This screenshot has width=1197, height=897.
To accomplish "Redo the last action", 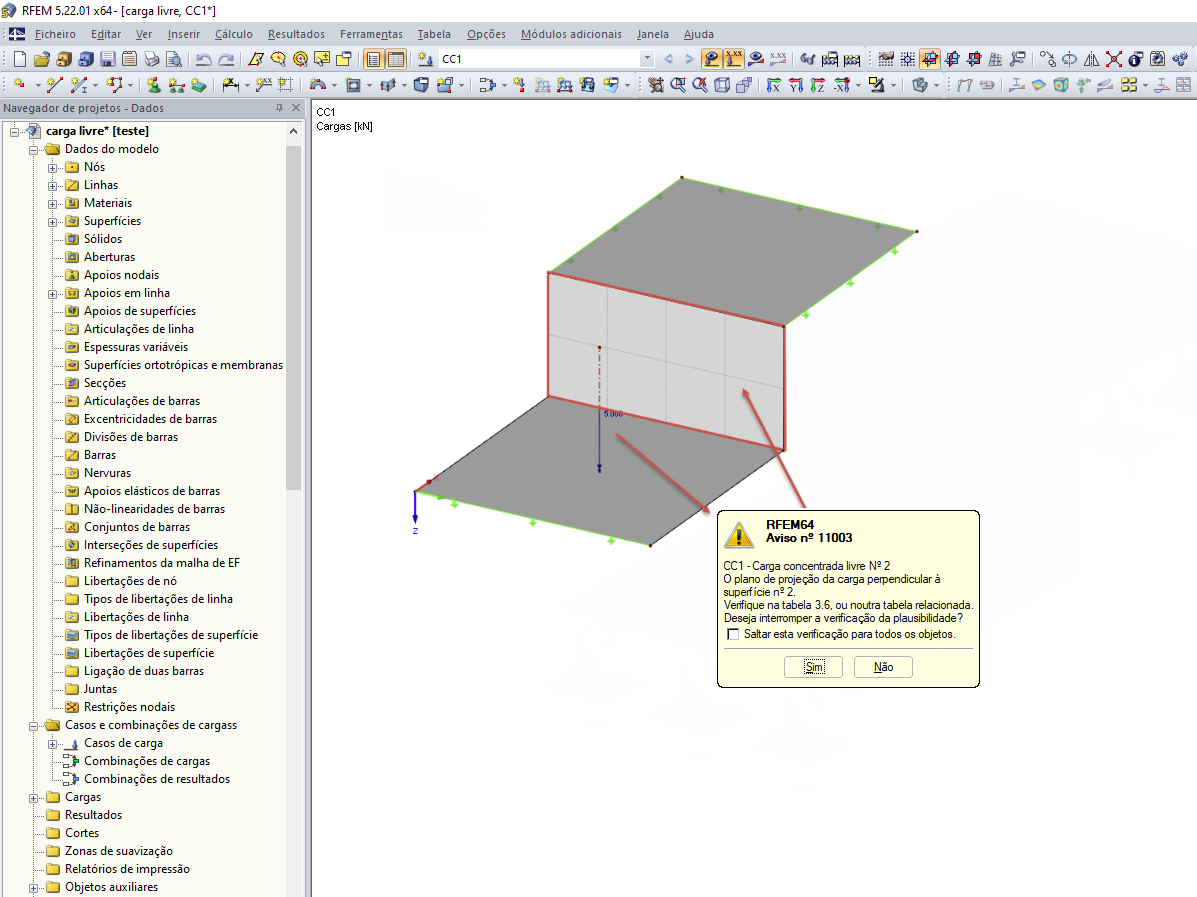I will click(x=226, y=59).
